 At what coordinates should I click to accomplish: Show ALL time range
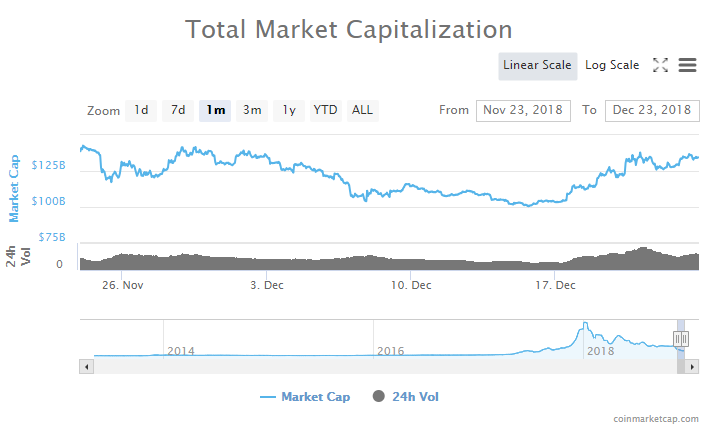[x=362, y=110]
